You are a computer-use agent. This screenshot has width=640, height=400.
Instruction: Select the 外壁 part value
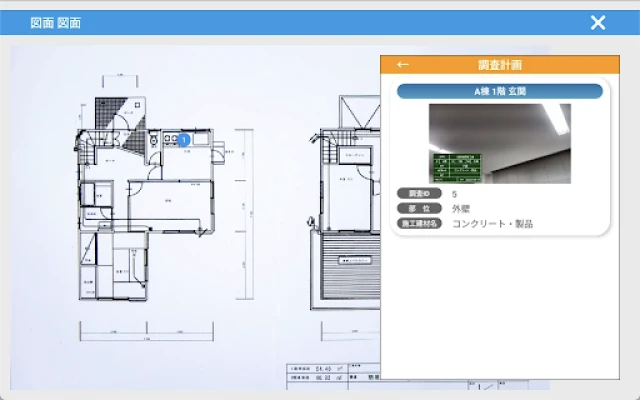462,209
